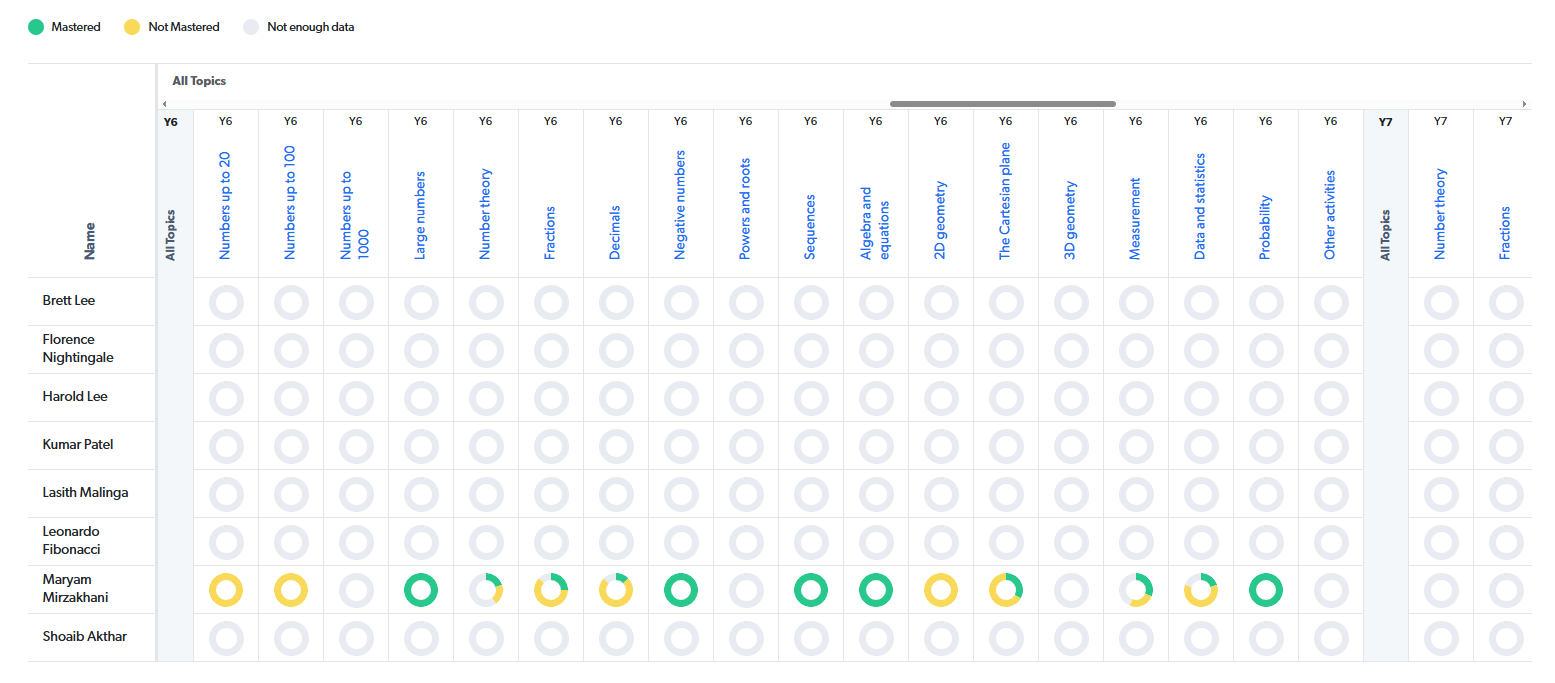
Task: Select the mastered Negative numbers indicator for Maryam
Action: click(681, 590)
